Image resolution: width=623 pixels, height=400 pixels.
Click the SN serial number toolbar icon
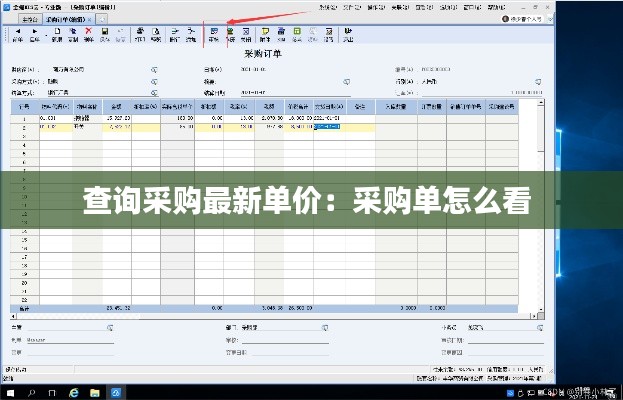tap(281, 35)
